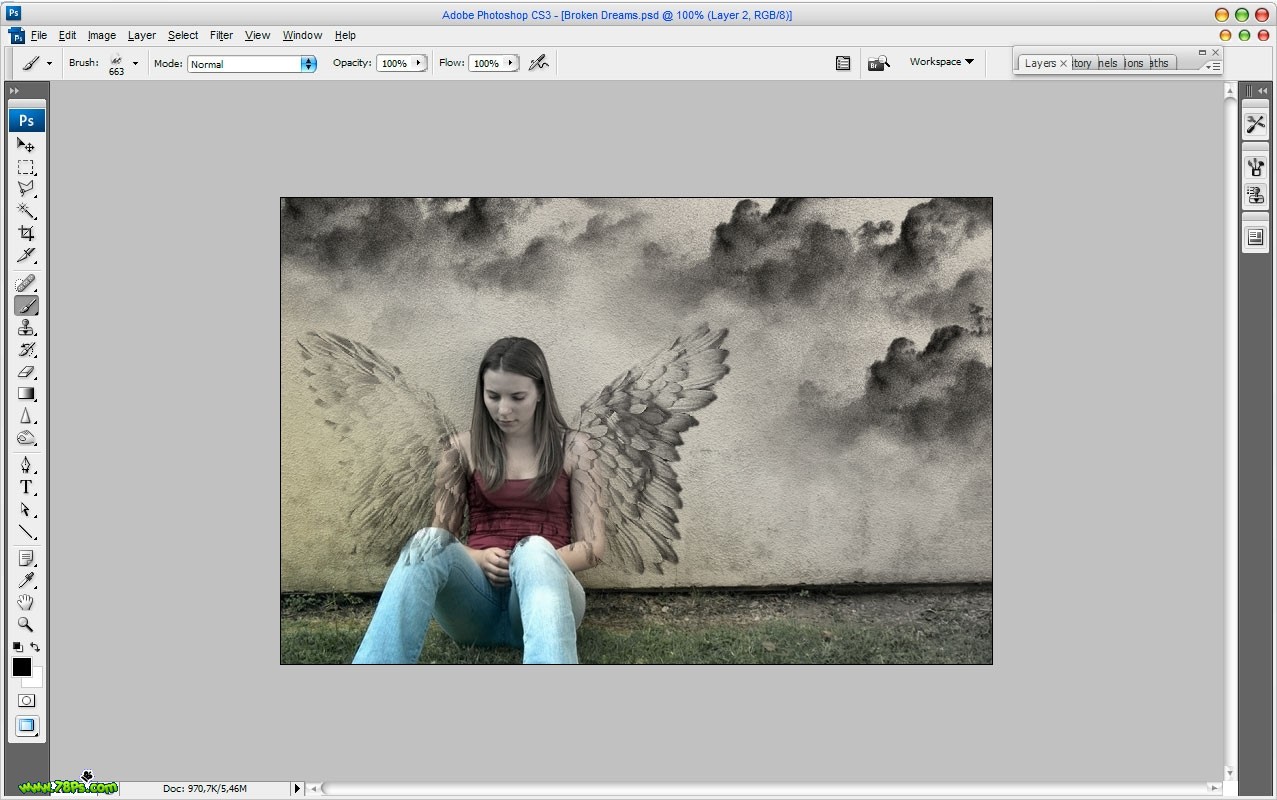Activate the Horizontal Type tool
The width and height of the screenshot is (1277, 800).
[x=26, y=488]
